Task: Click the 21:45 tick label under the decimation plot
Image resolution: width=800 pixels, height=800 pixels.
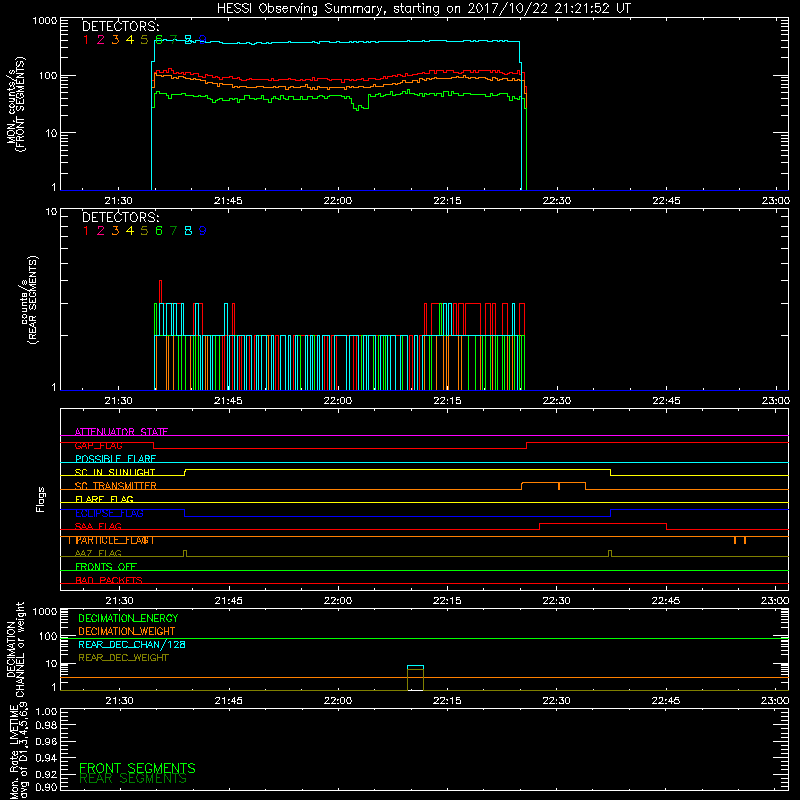Action: [229, 701]
